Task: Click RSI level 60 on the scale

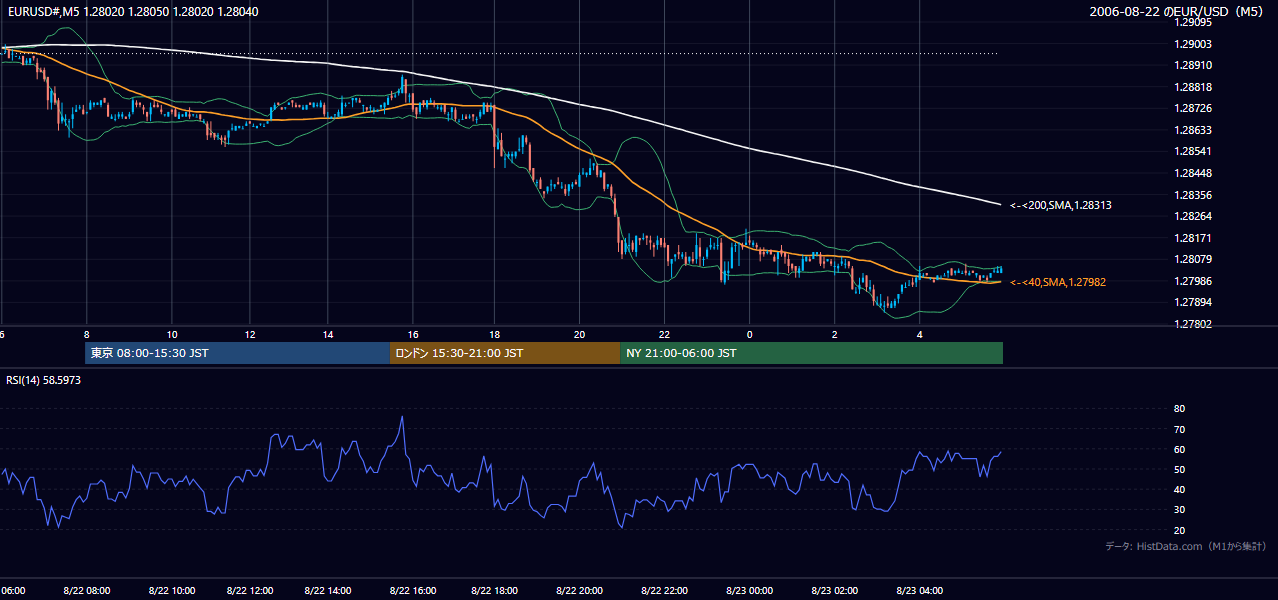Action: [x=1179, y=449]
